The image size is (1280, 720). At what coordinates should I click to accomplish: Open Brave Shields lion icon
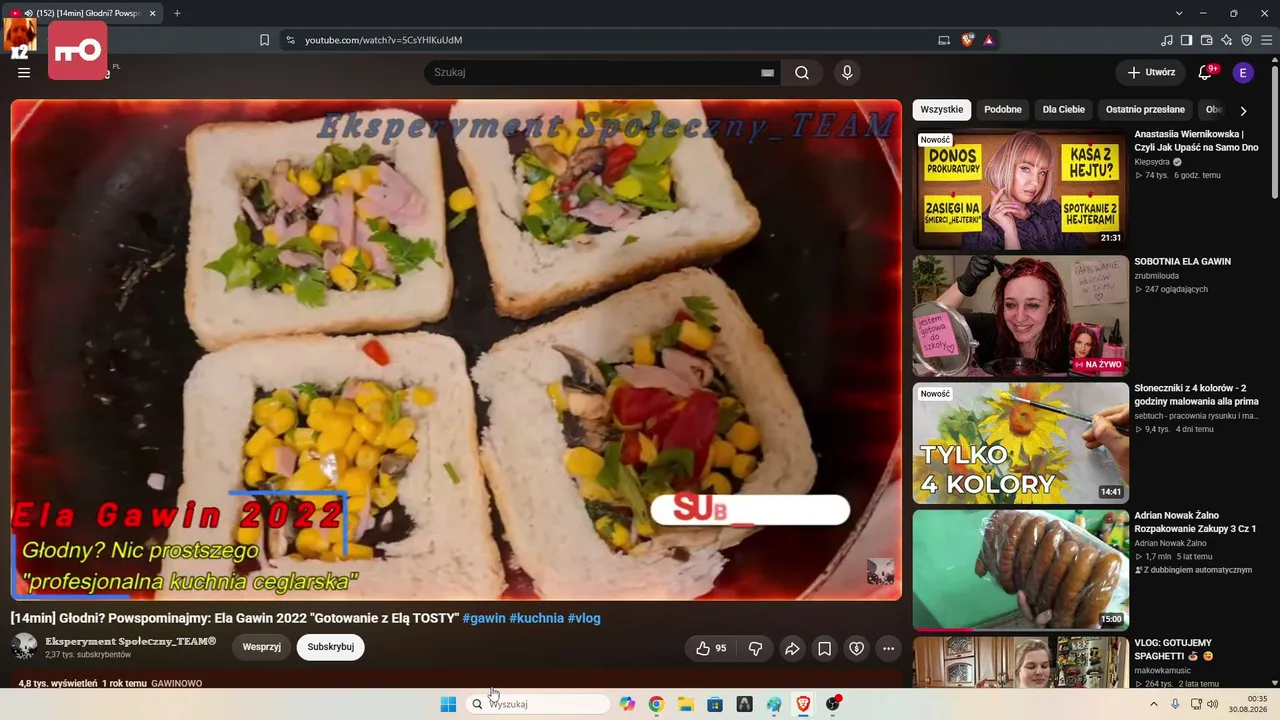coord(968,40)
